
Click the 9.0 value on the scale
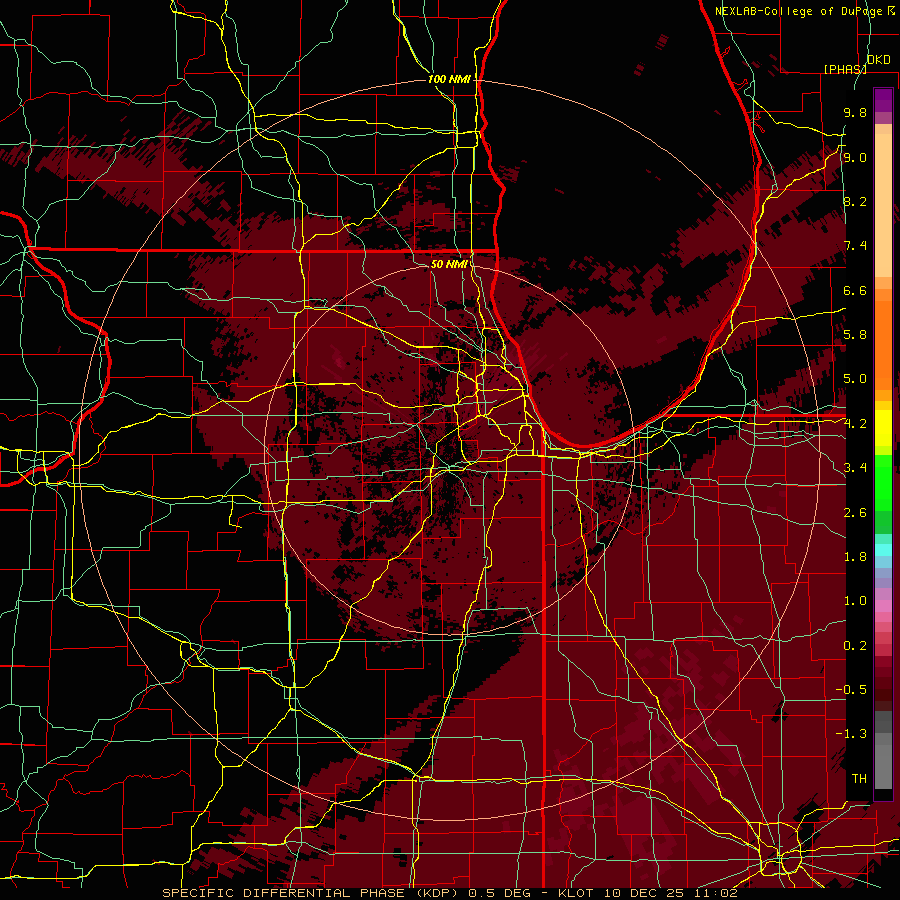coord(855,157)
